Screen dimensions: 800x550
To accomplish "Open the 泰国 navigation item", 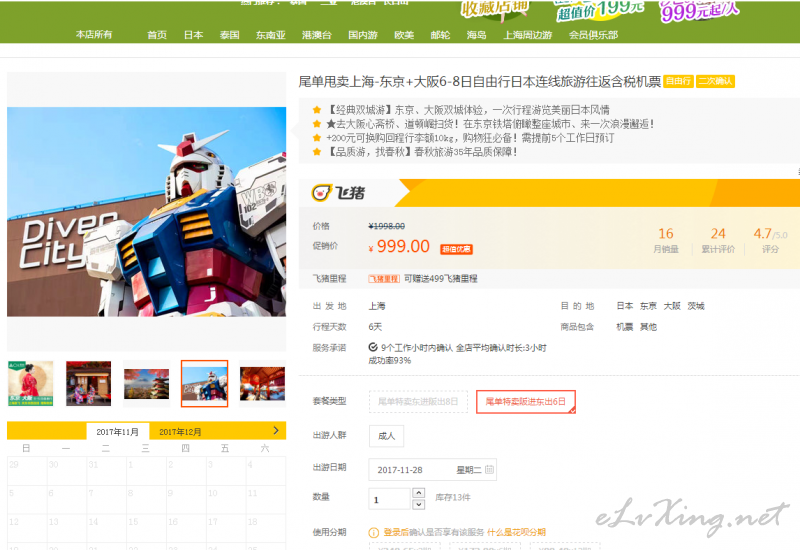I will click(230, 35).
